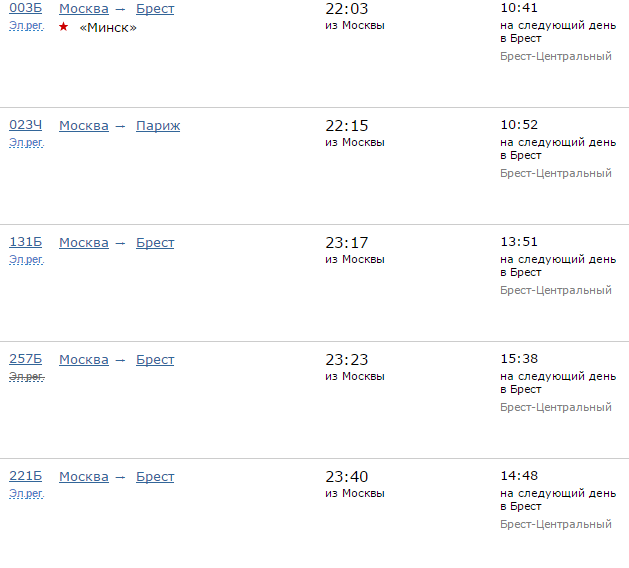Click Эл.рег. label under train 023Ч
Screen dimensions: 629x568
coord(26,143)
